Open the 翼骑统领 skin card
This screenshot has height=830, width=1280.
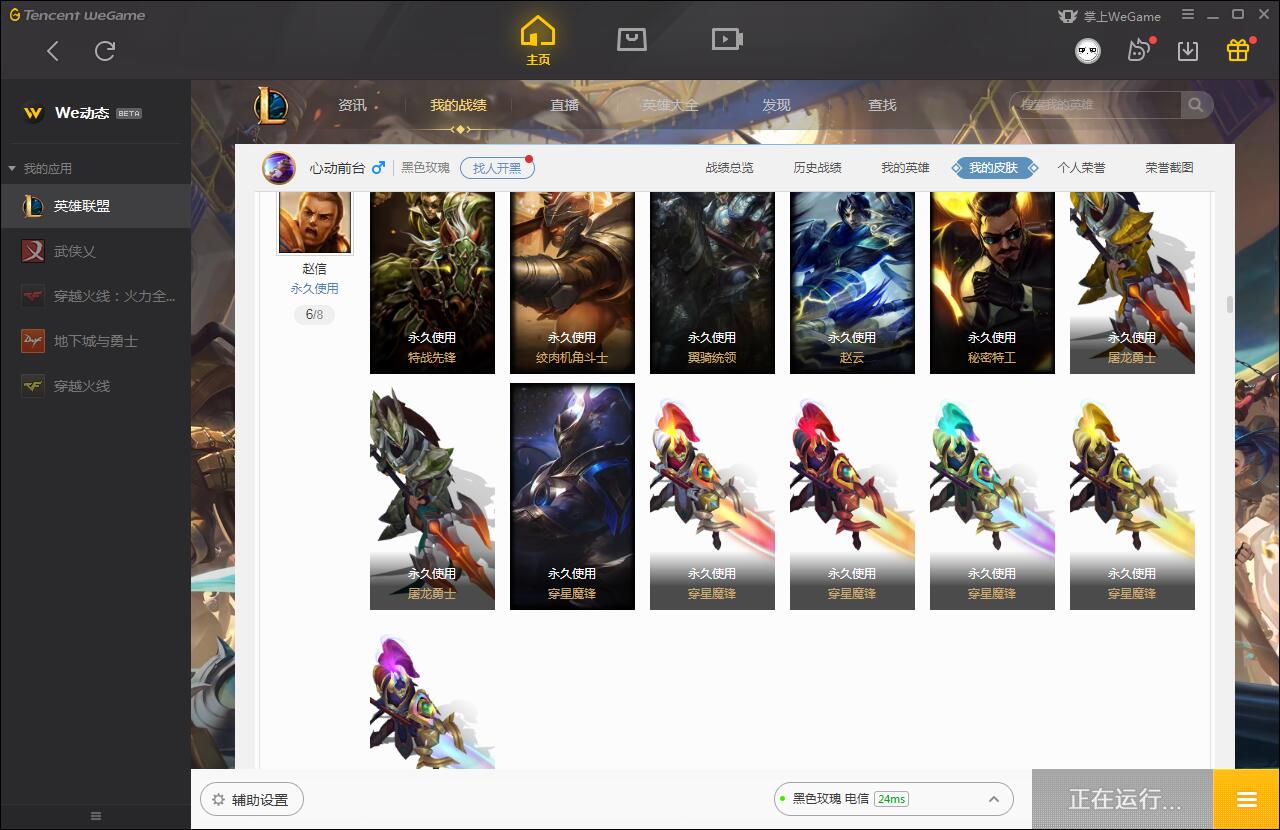click(x=712, y=283)
